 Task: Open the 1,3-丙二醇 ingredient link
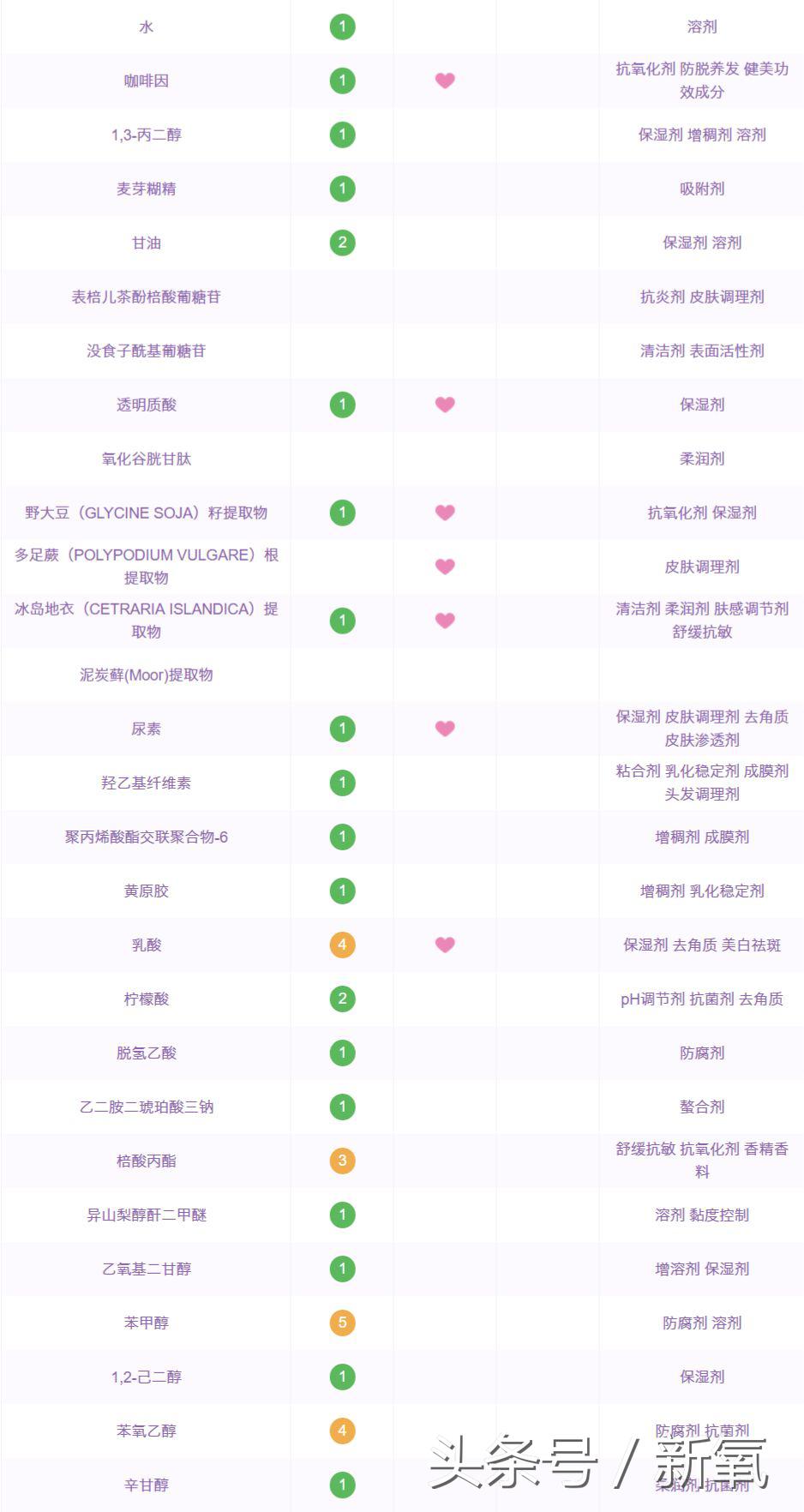[147, 135]
